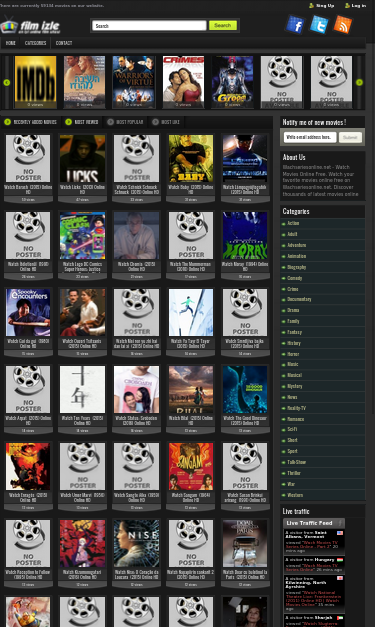This screenshot has height=627, width=375.
Task: Open the Lego DC Comics Cosmic Clash poster
Action: click(x=82, y=236)
